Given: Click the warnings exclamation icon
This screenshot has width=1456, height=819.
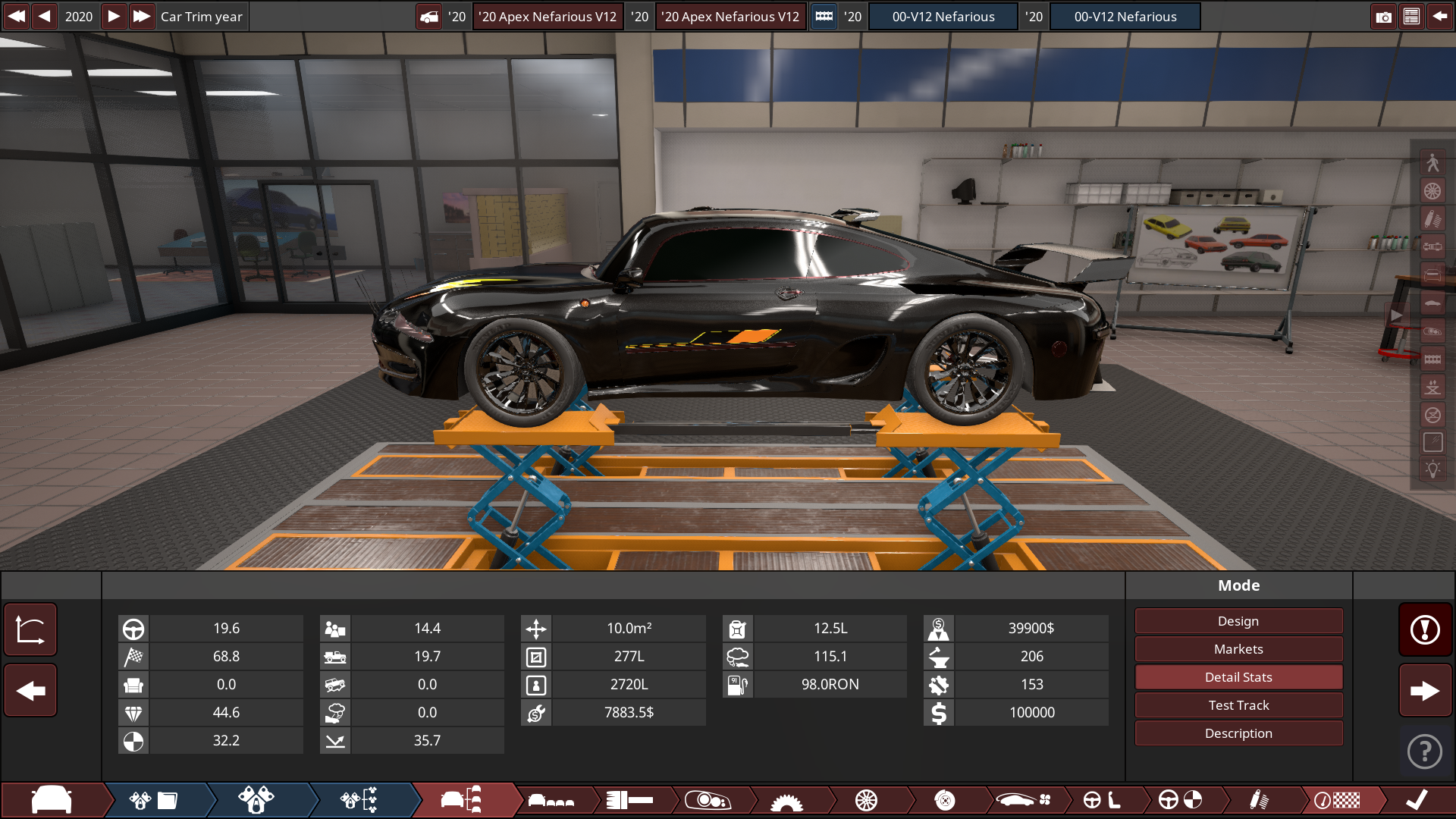Looking at the screenshot, I should (x=1425, y=629).
